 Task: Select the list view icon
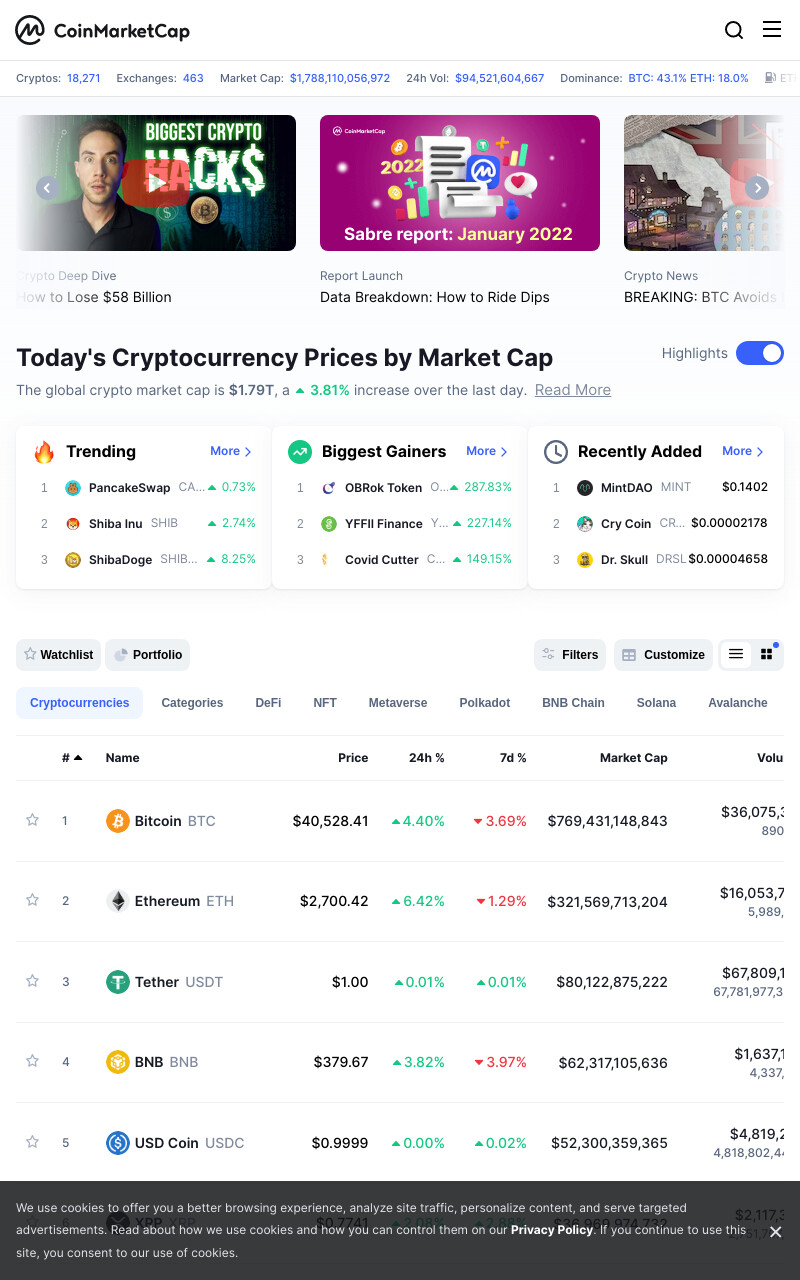tap(736, 654)
